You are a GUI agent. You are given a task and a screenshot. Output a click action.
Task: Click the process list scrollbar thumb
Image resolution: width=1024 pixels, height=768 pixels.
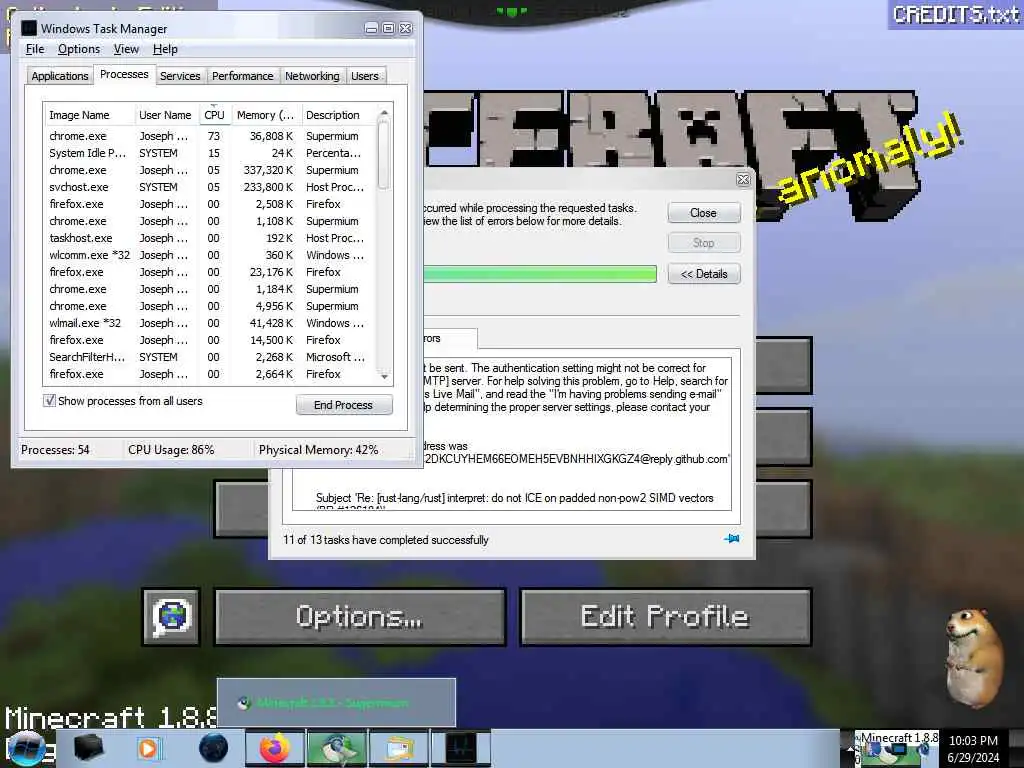coord(383,157)
